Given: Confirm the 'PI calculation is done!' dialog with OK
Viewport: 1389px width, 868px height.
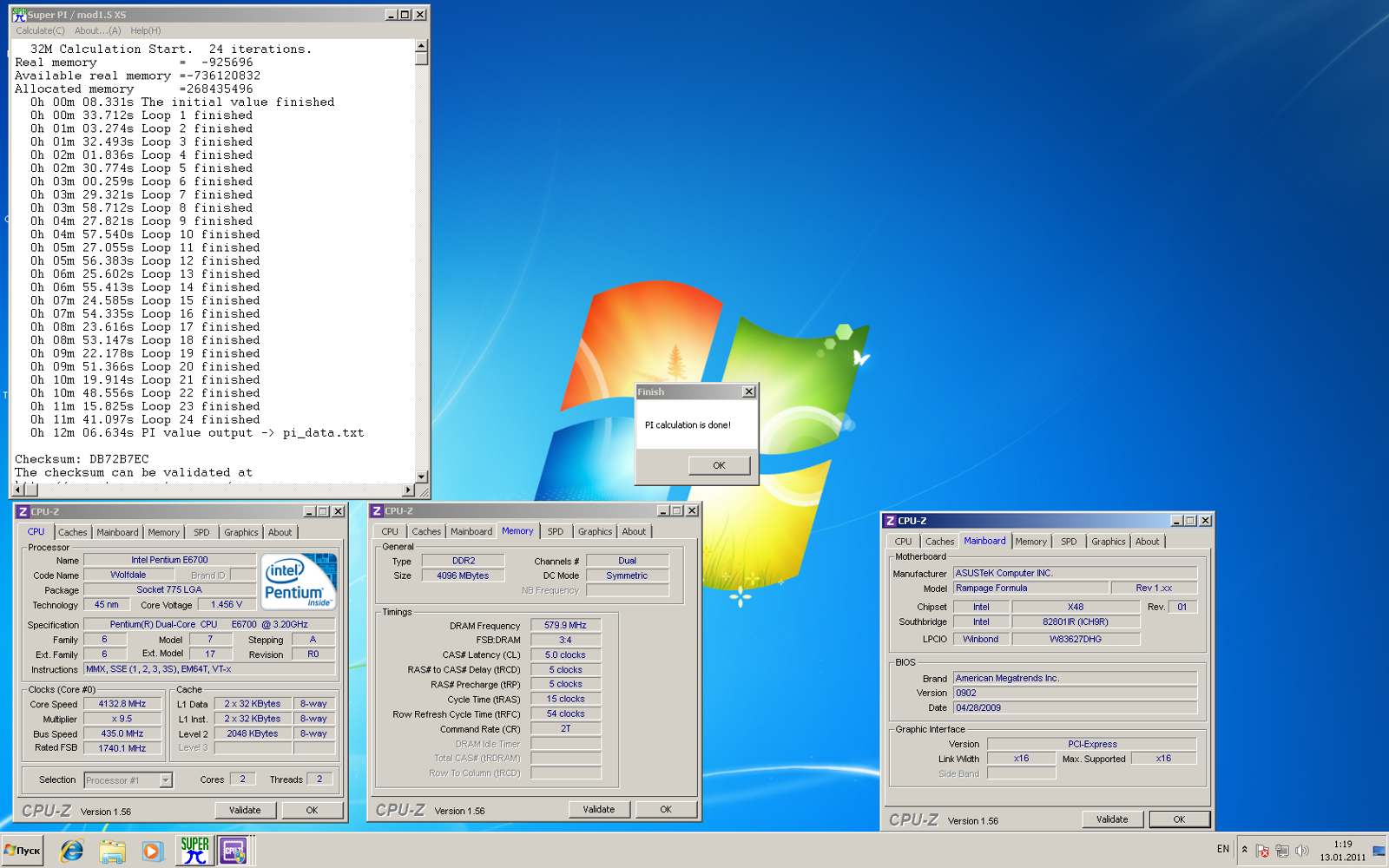Looking at the screenshot, I should (x=719, y=465).
